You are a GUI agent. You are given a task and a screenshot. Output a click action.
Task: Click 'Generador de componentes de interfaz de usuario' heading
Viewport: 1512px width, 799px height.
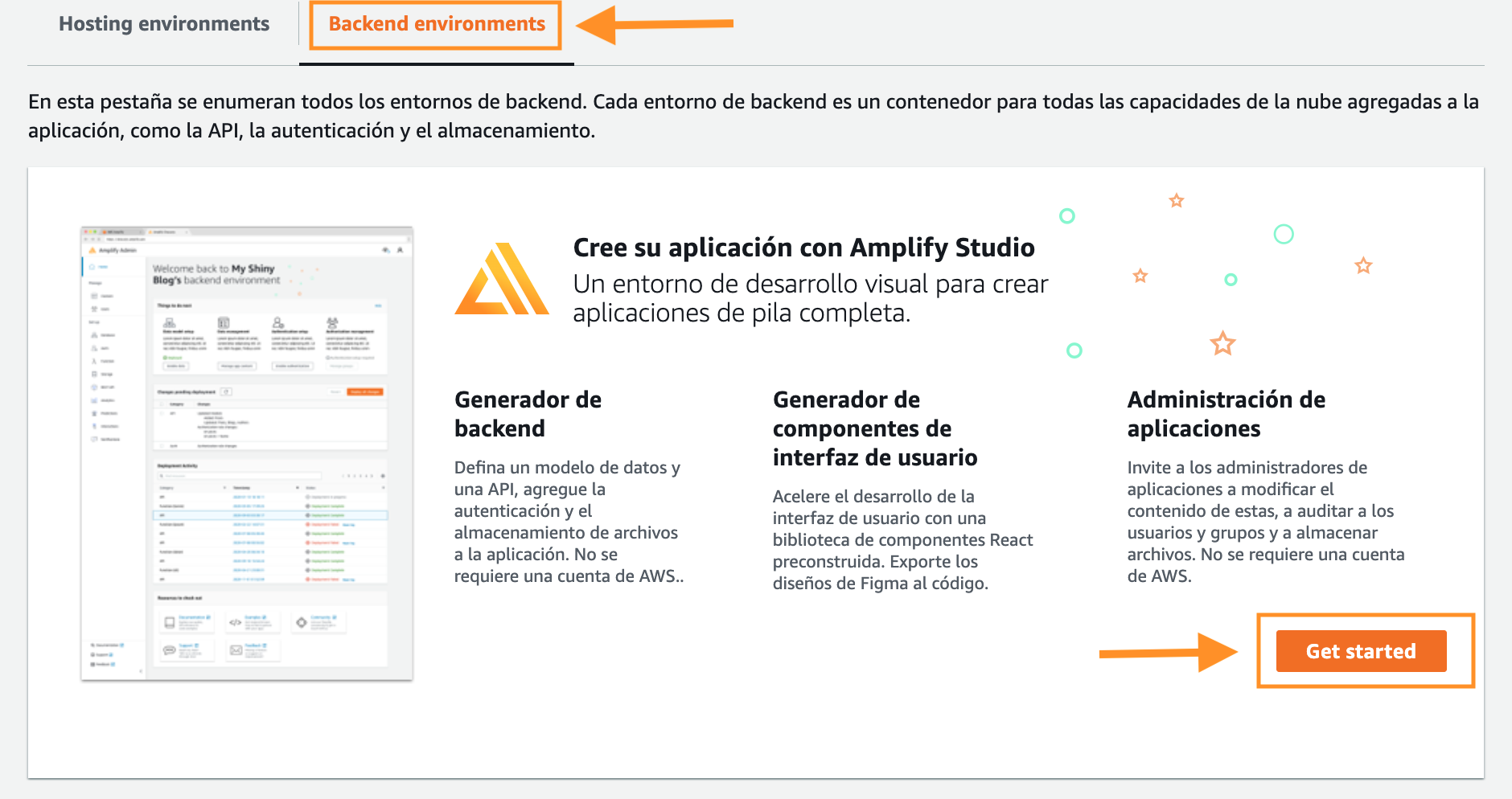pyautogui.click(x=875, y=428)
